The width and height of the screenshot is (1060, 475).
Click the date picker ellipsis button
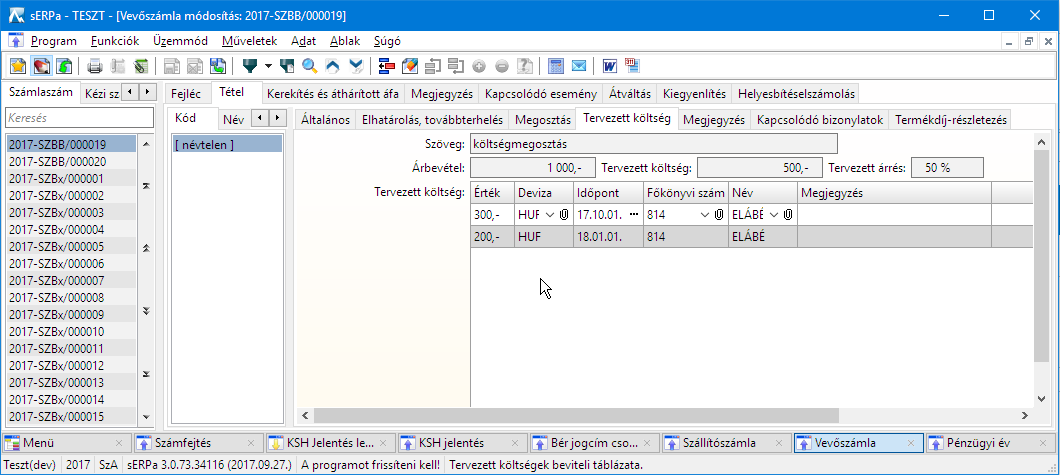coord(633,215)
